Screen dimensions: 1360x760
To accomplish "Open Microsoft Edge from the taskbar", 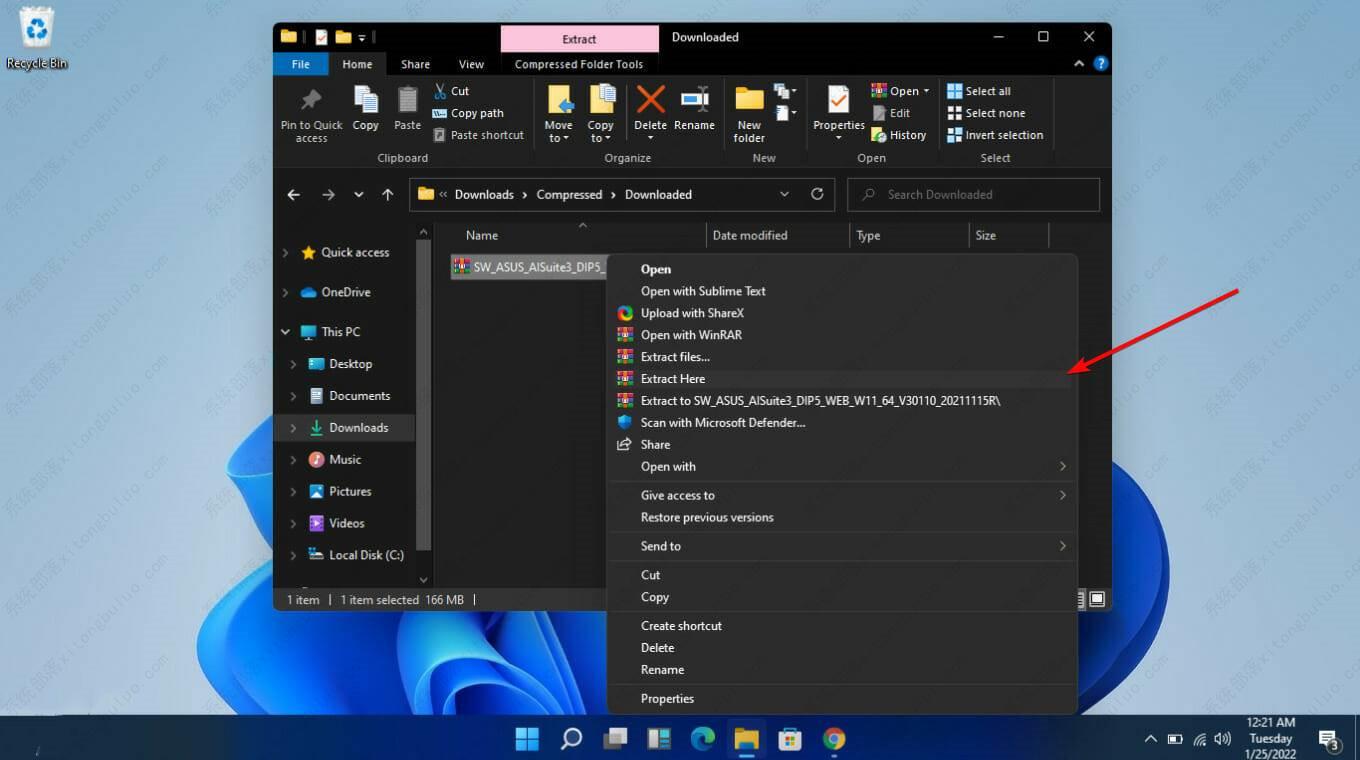I will pos(703,739).
